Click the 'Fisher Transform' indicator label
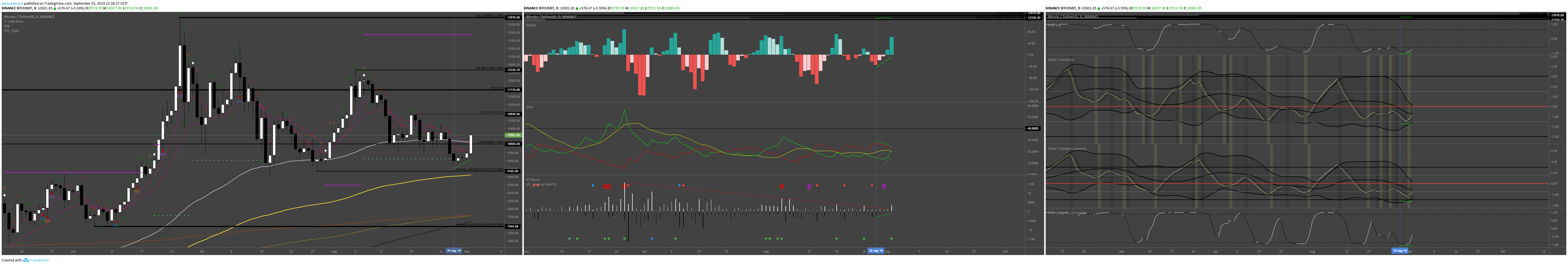 pyautogui.click(x=1061, y=60)
